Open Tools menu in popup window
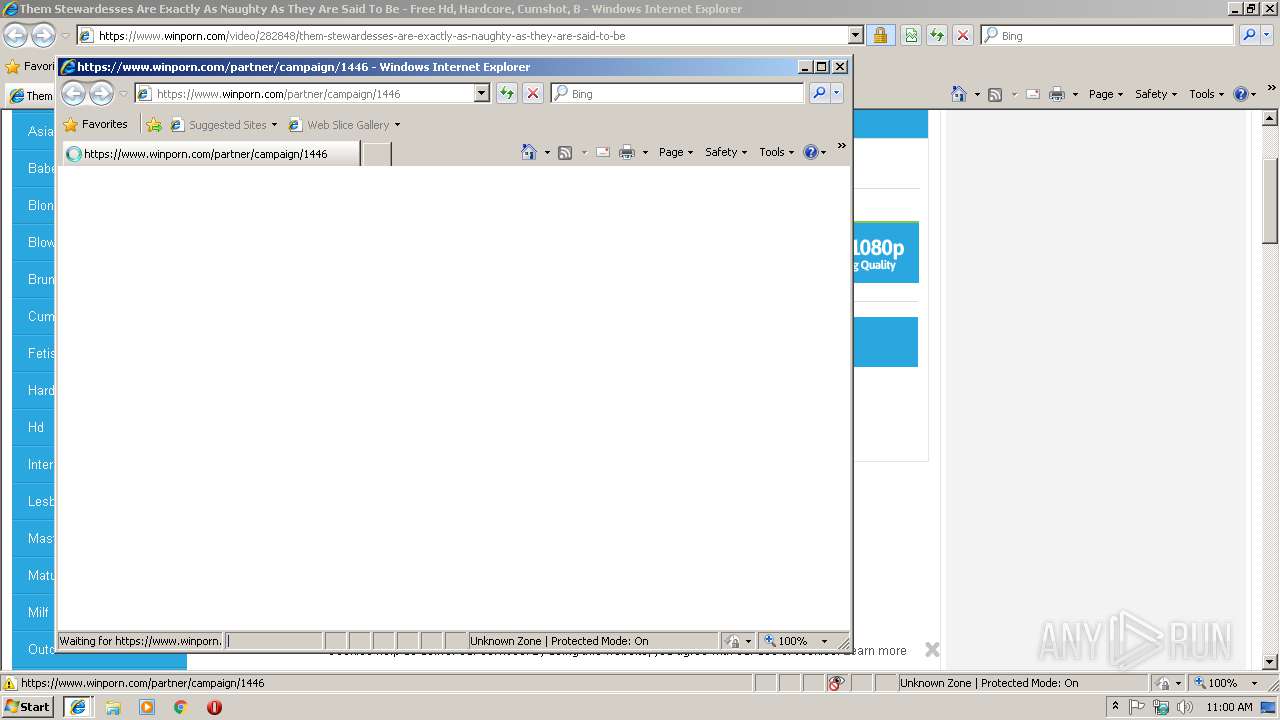The image size is (1280, 720). 776,152
